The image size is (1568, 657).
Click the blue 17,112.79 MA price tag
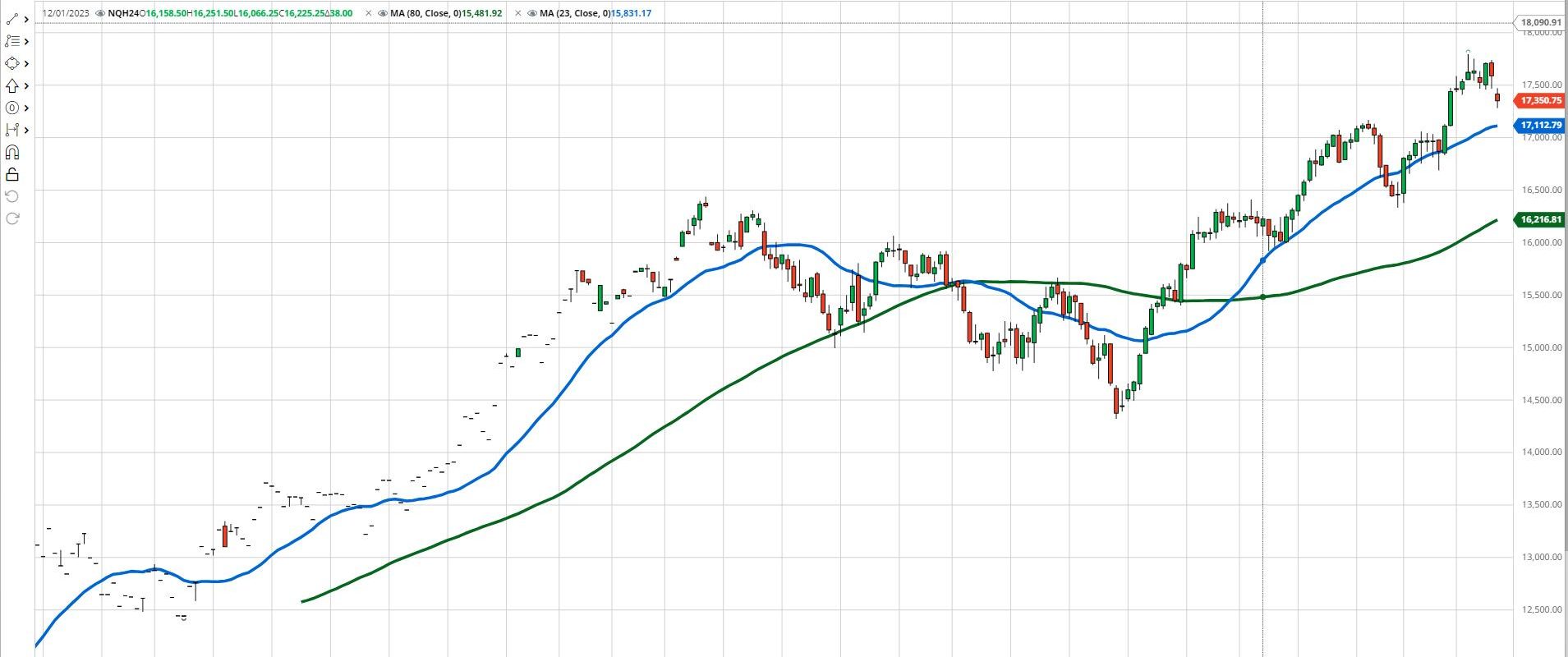tap(1539, 125)
